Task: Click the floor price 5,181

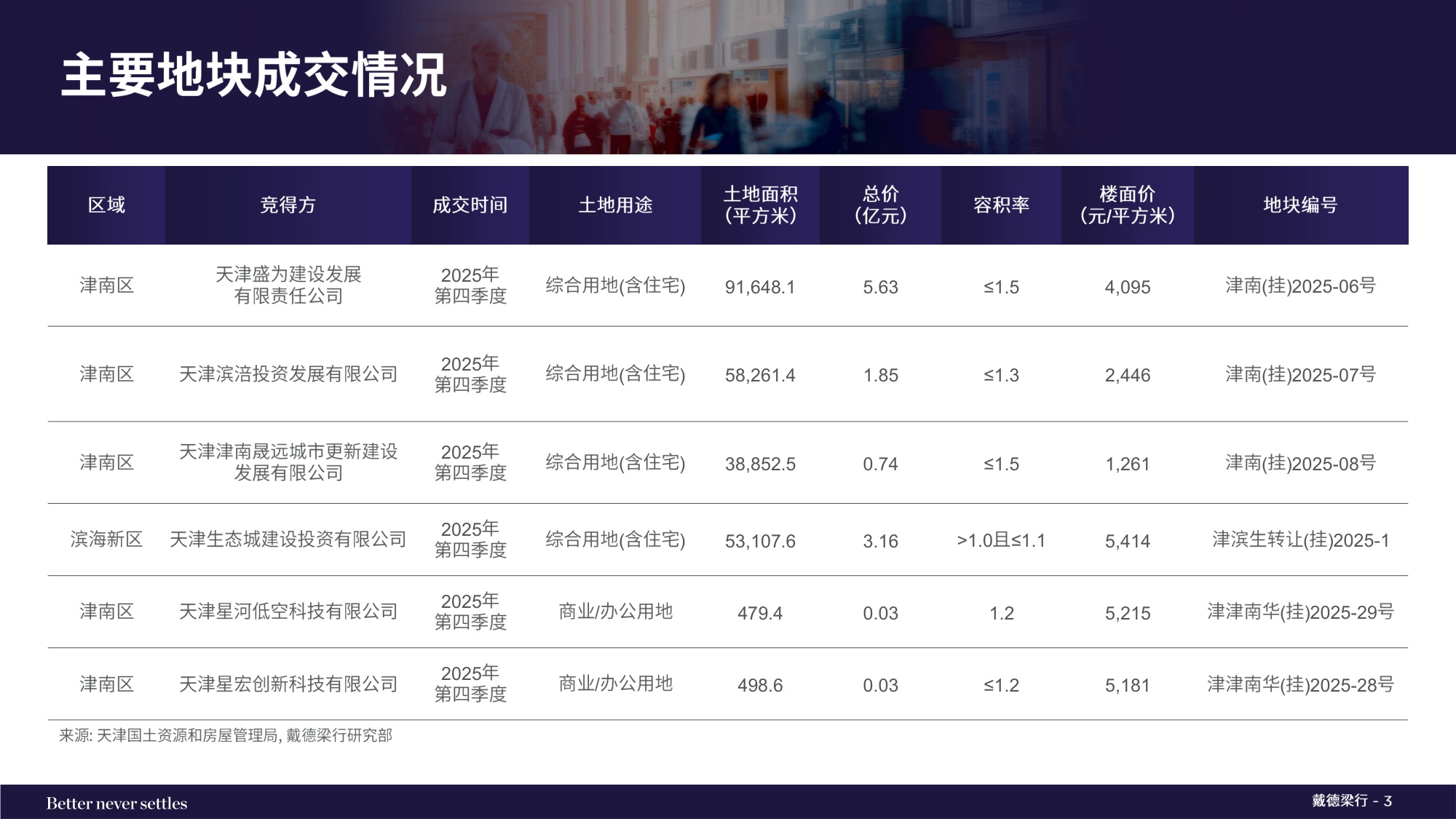Action: [x=1127, y=685]
